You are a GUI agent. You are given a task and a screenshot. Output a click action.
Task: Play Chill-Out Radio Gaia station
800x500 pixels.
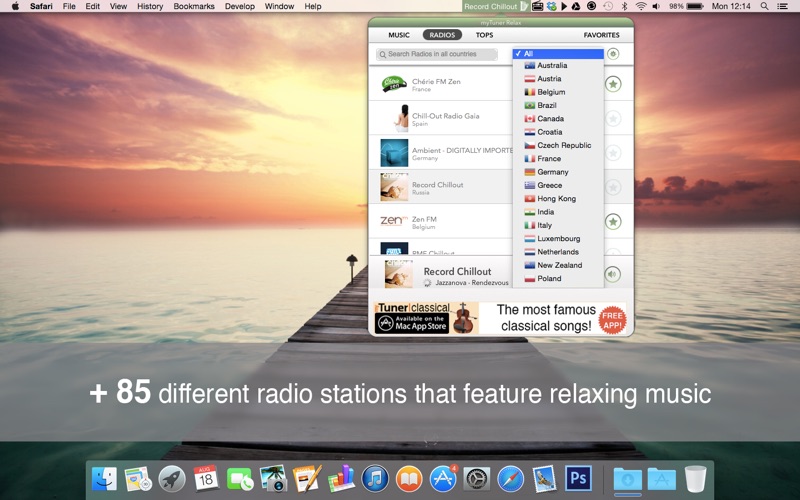pos(441,118)
